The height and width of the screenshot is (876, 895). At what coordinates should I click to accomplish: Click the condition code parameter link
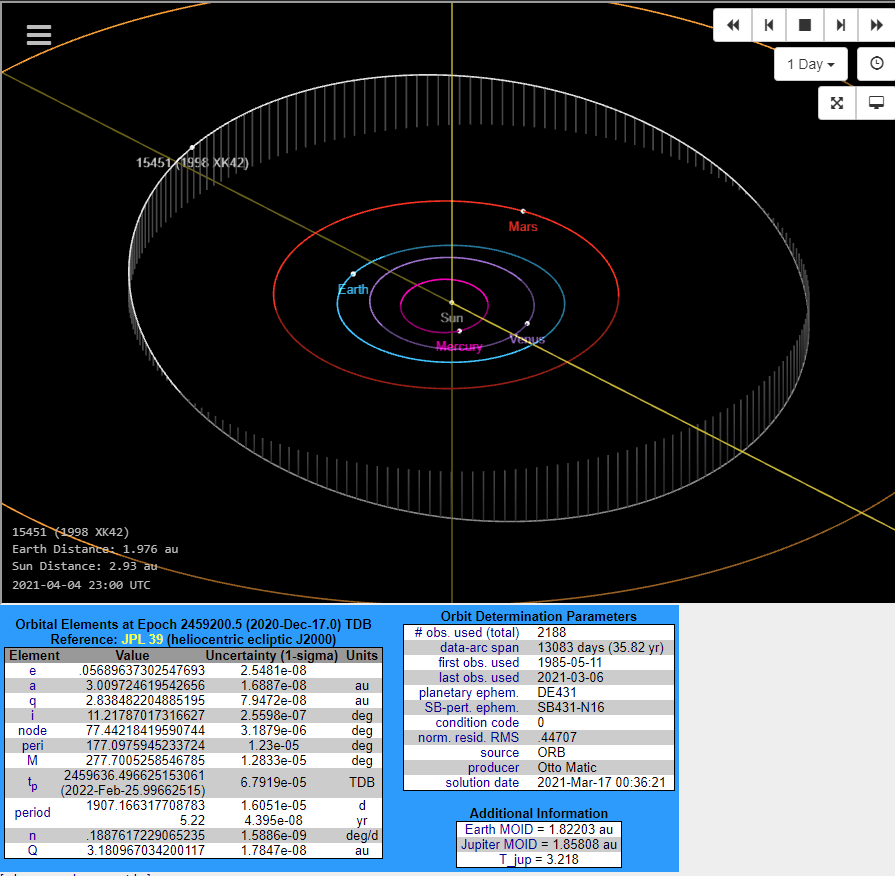point(477,722)
